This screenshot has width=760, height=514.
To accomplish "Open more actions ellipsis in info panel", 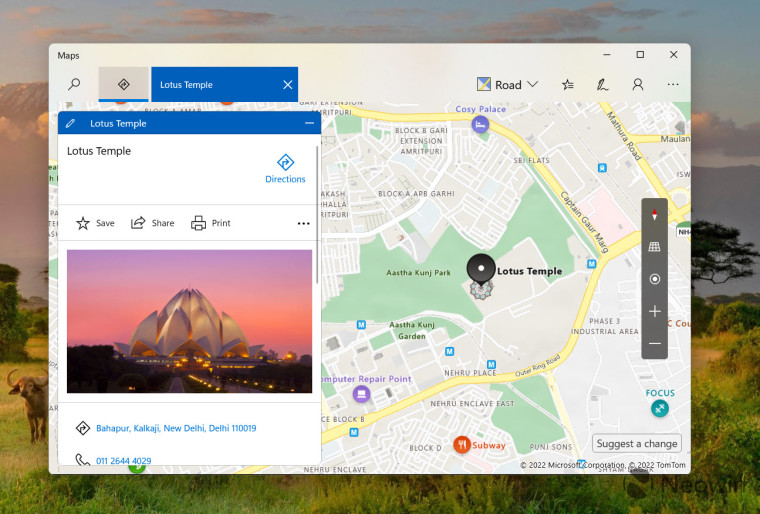I will (x=303, y=224).
